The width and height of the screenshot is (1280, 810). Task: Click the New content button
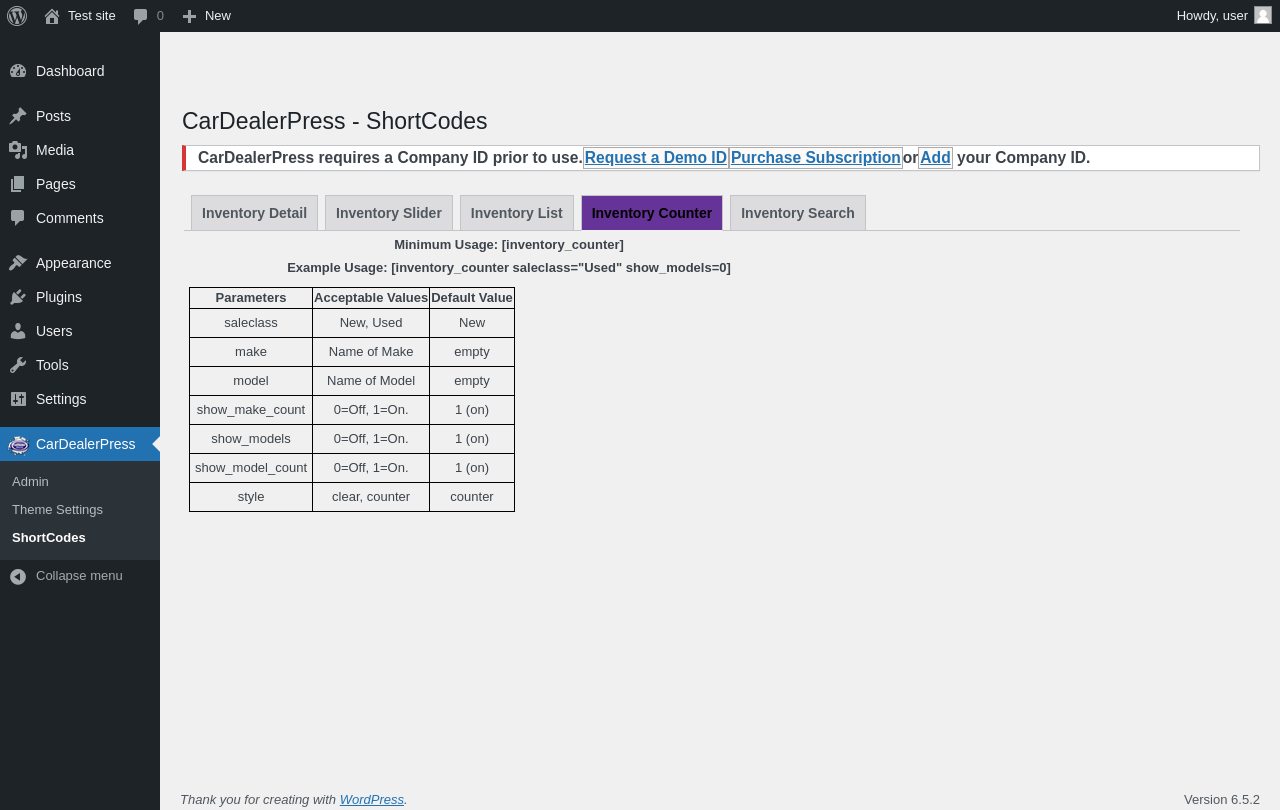tap(206, 16)
